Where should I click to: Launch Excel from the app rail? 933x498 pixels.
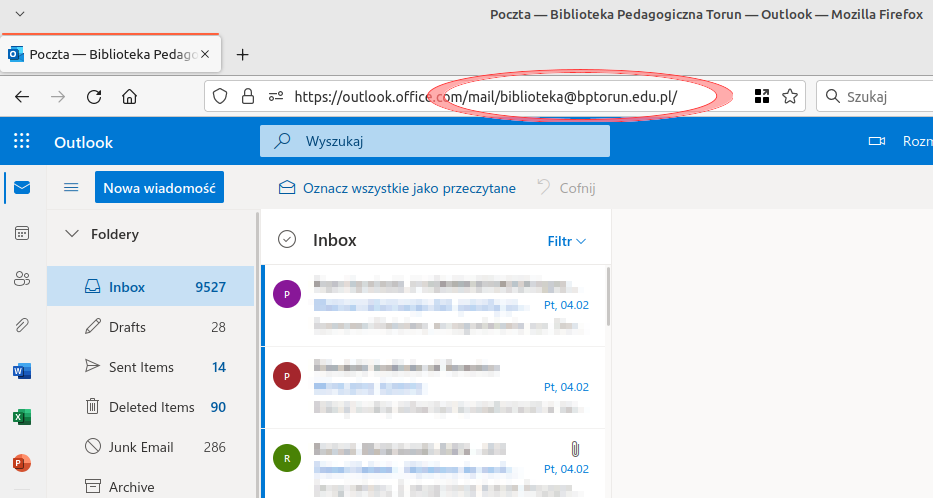coord(22,417)
